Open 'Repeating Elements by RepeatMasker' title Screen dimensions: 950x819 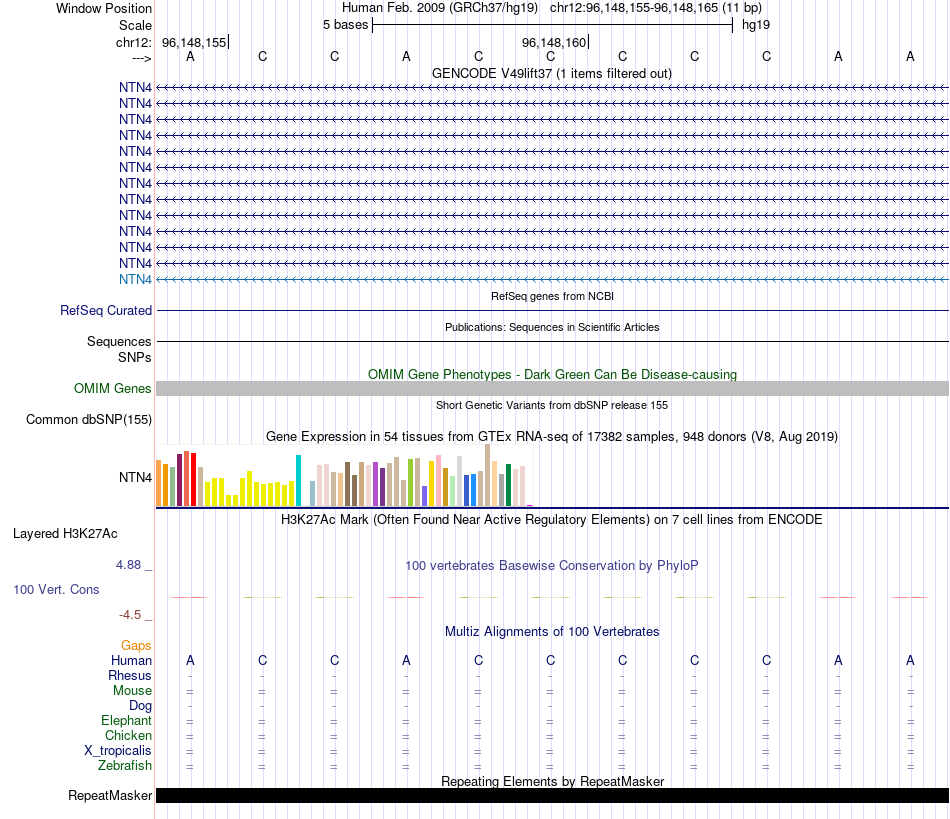552,781
